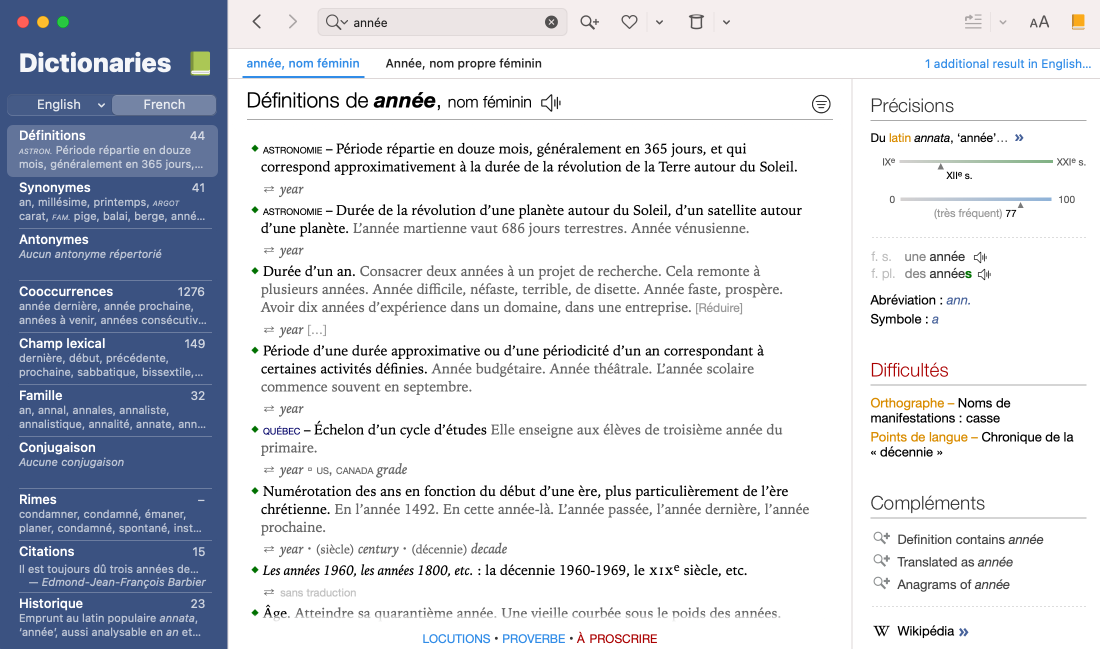Click '1 additional result in English' link
Viewport: 1100px width, 649px height.
(x=1007, y=64)
